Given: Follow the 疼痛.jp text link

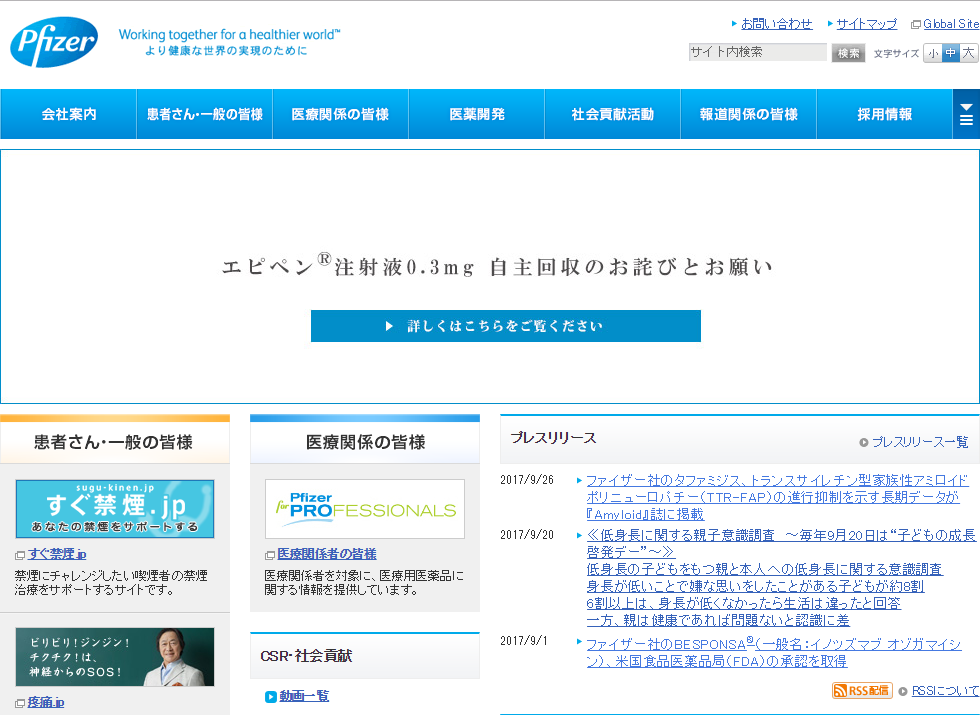Looking at the screenshot, I should click(46, 702).
